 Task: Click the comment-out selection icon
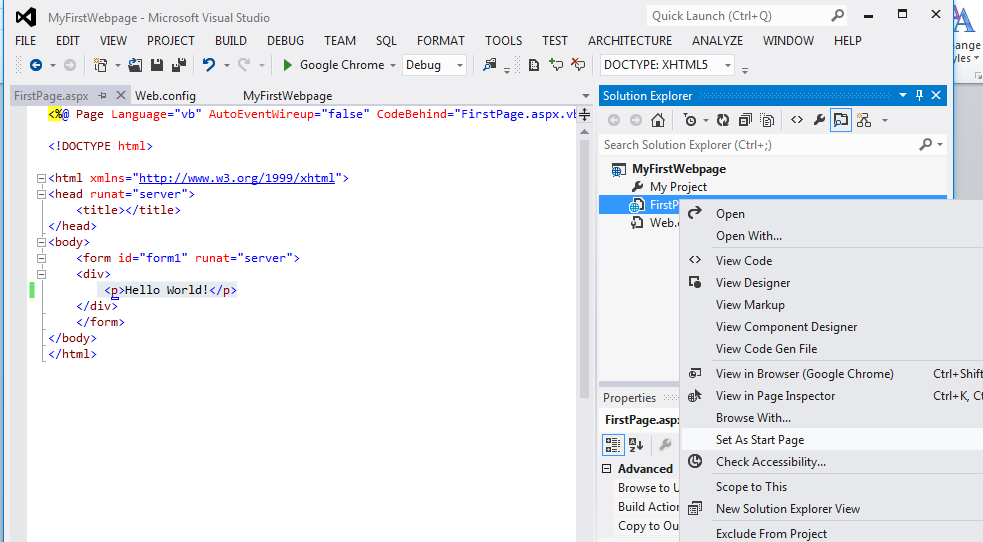click(x=556, y=65)
